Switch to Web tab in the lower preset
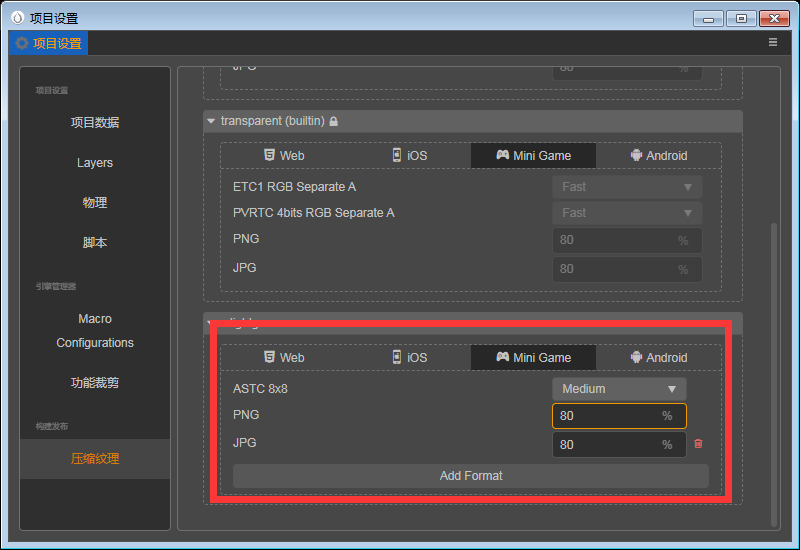 click(284, 358)
